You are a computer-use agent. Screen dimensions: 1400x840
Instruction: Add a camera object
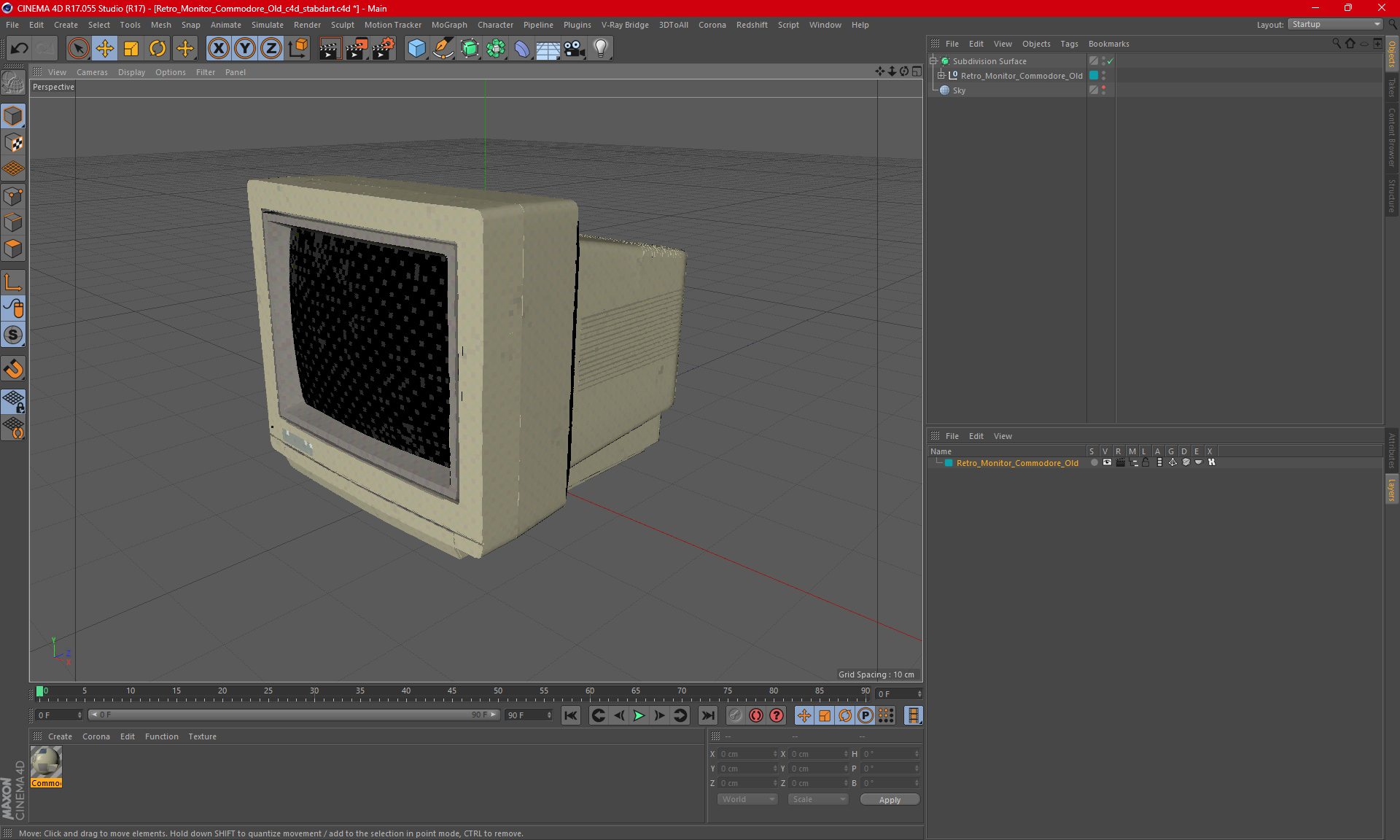574,48
